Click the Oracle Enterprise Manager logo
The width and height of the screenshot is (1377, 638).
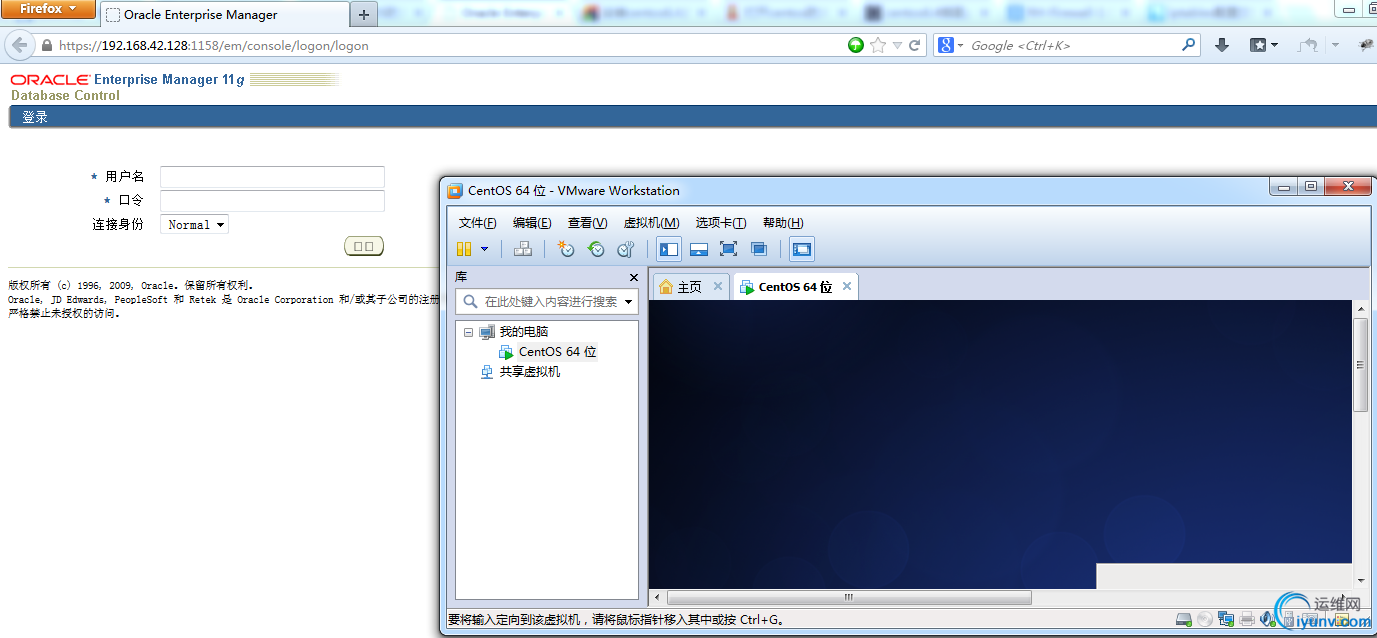[x=128, y=80]
